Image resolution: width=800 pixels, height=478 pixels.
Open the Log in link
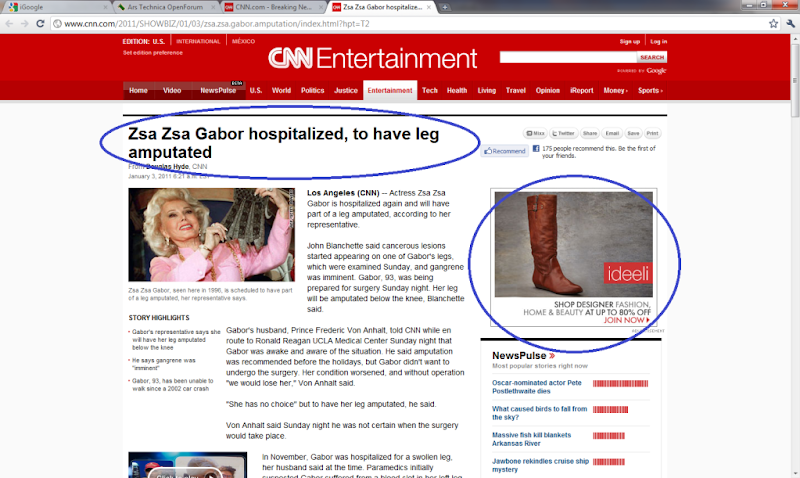tap(658, 41)
